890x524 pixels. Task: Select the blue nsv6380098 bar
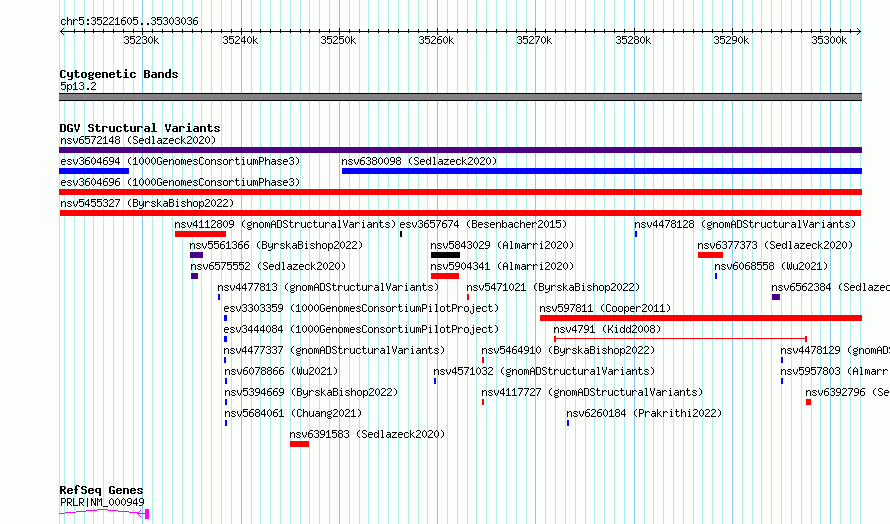tap(602, 171)
